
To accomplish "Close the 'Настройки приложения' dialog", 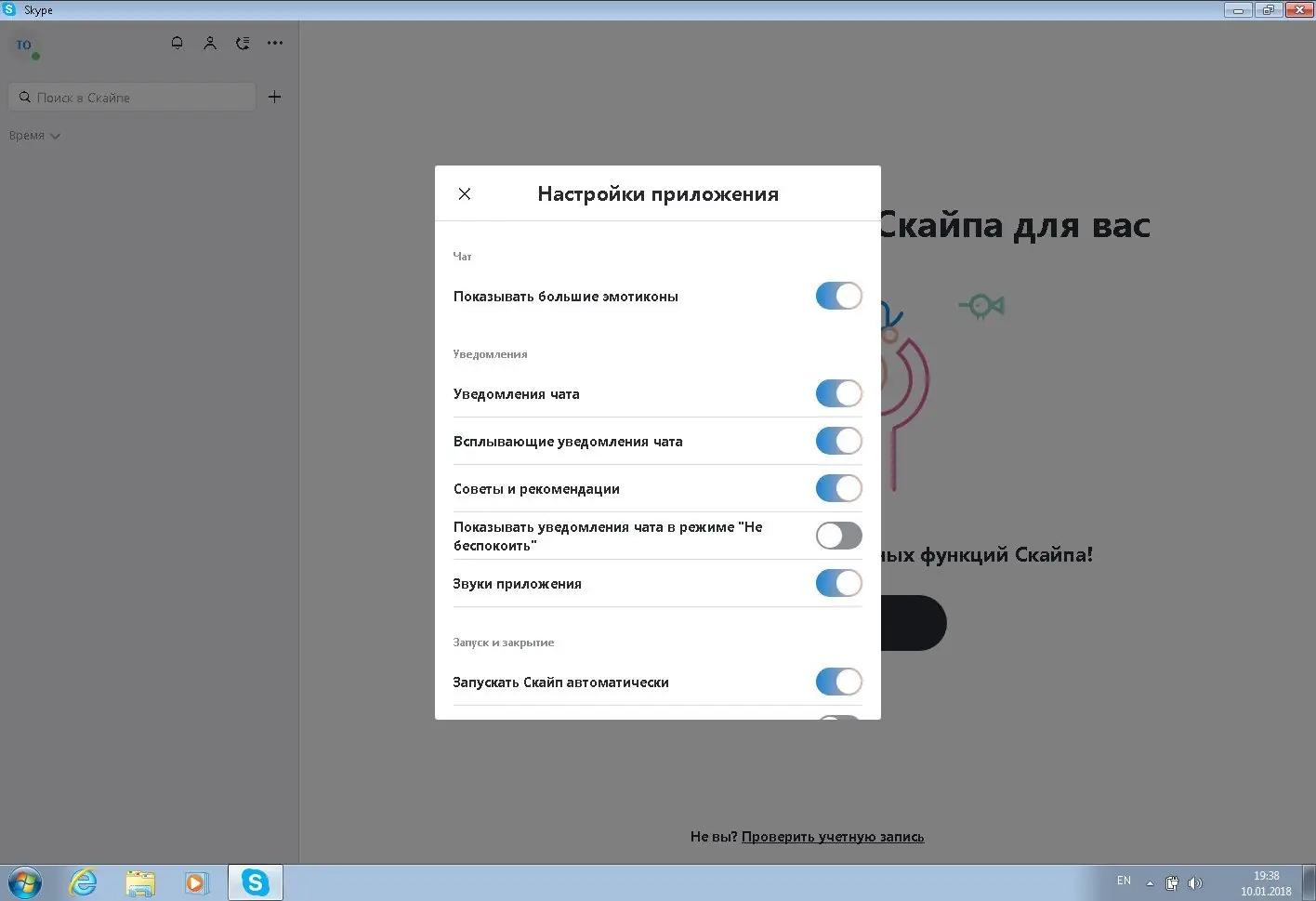I will [x=464, y=193].
